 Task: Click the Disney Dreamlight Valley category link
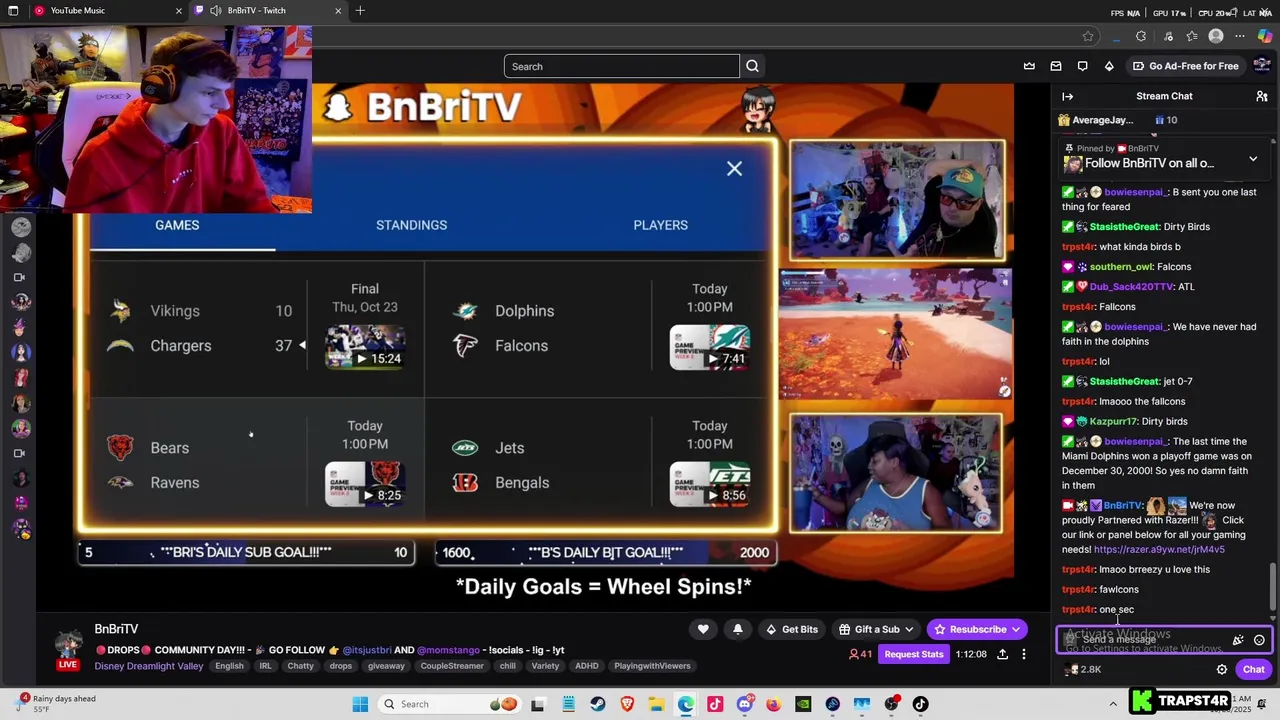pyautogui.click(x=149, y=666)
